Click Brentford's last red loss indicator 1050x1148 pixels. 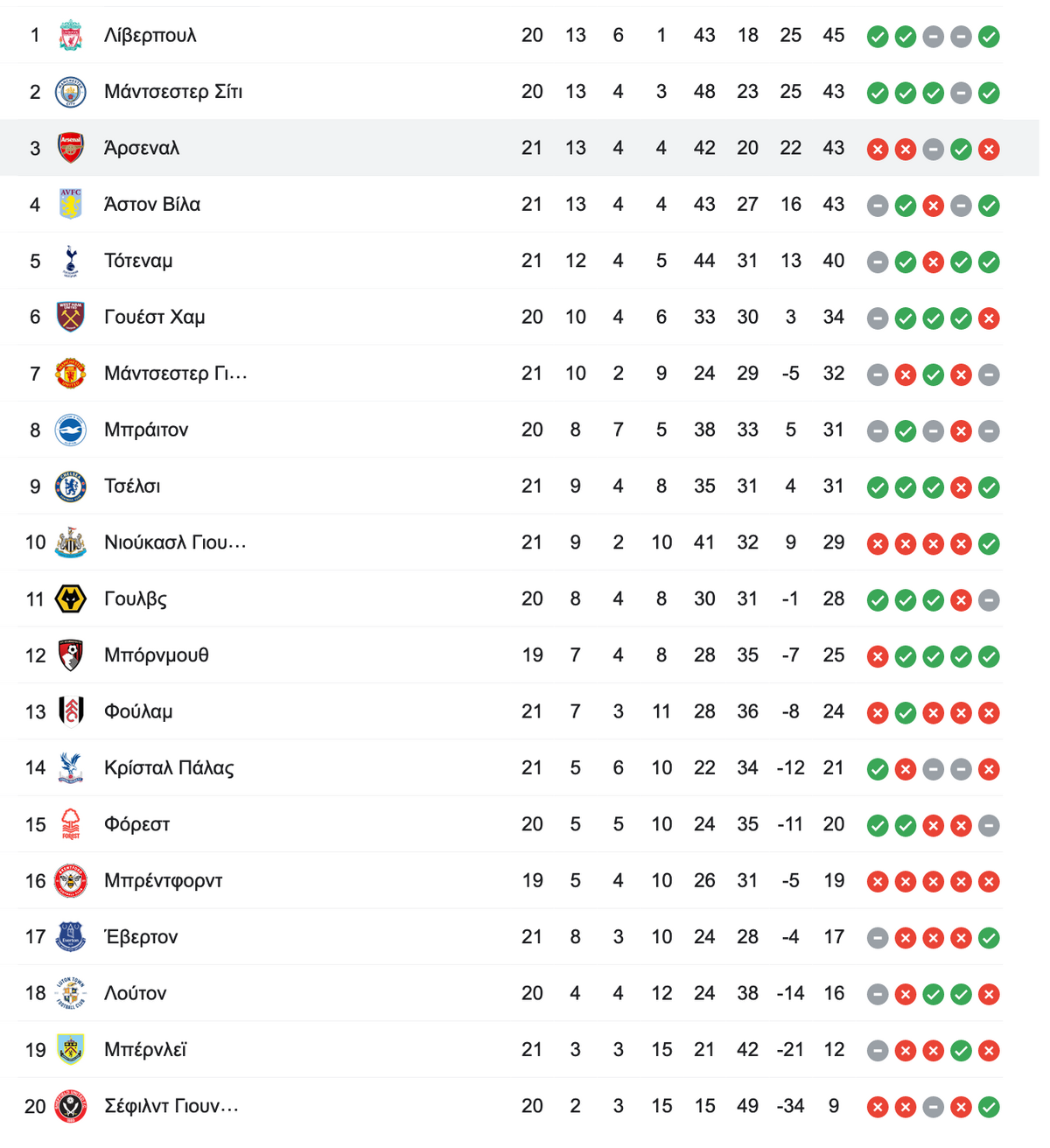(989, 882)
